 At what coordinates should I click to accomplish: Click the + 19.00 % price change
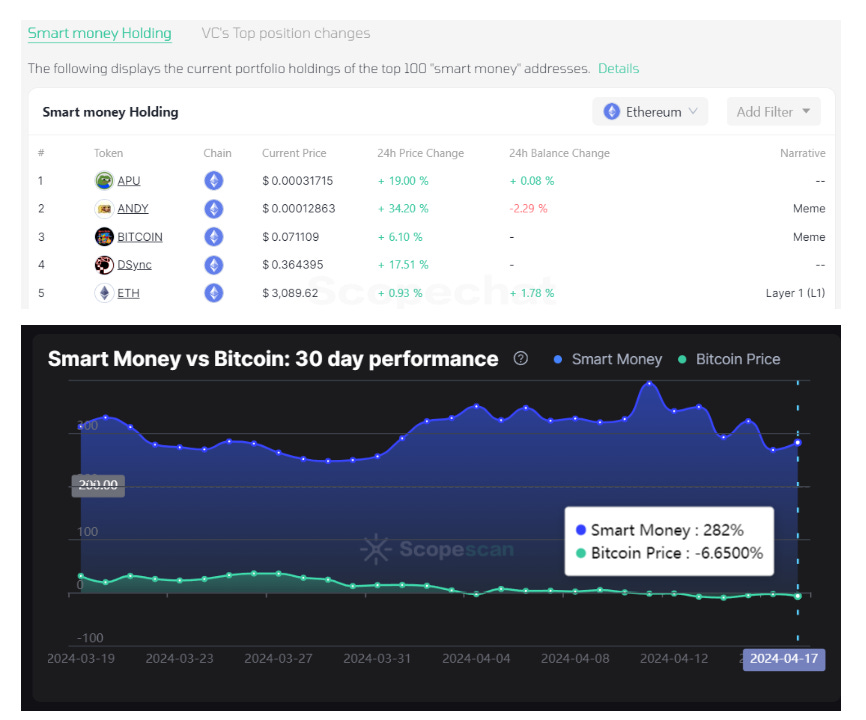point(403,181)
